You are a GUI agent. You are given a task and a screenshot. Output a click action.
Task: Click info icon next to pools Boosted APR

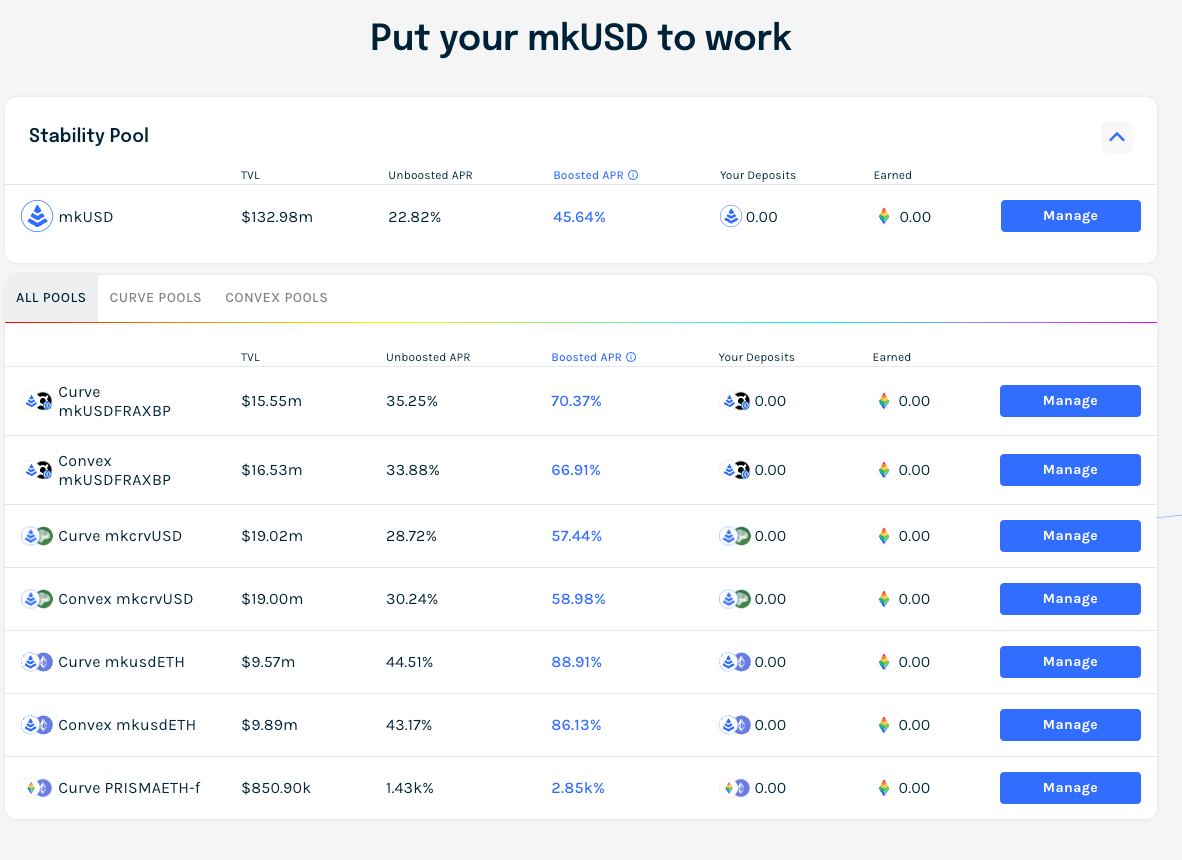pos(631,358)
